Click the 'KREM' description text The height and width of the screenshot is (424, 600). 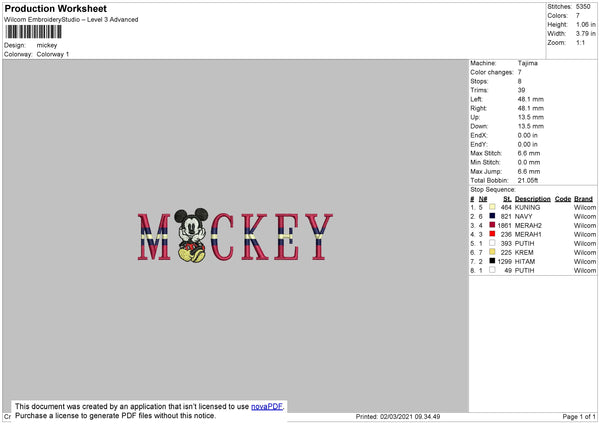pyautogui.click(x=524, y=253)
